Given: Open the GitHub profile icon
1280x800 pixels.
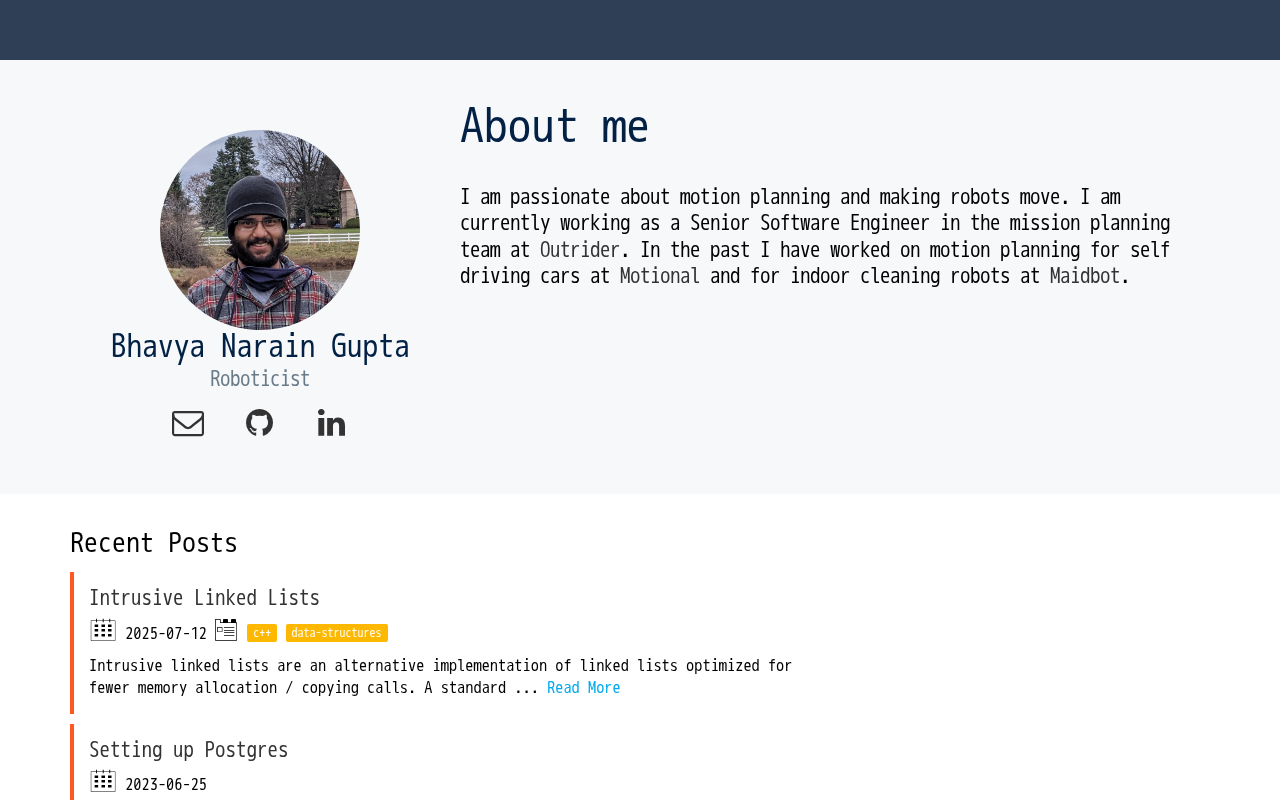Looking at the screenshot, I should coord(259,423).
